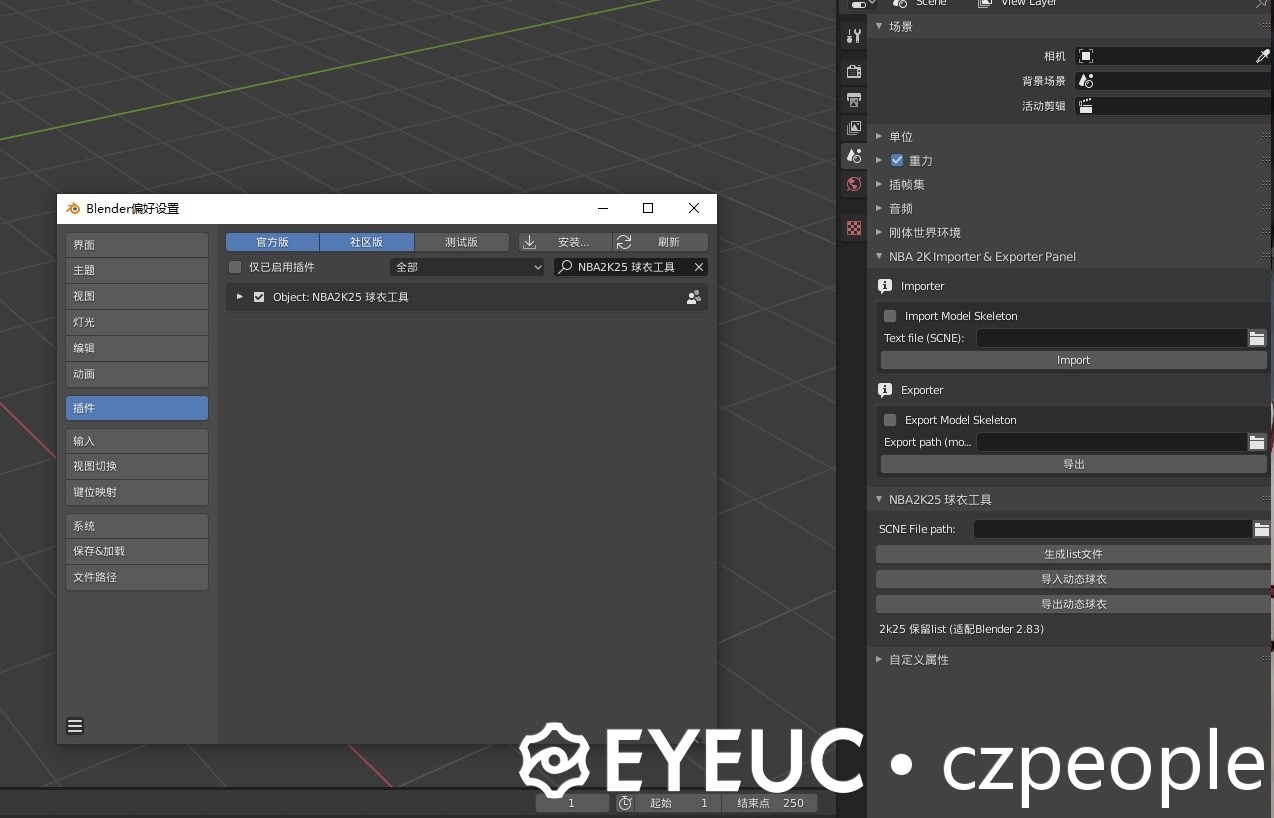Click the drag grip of the 音频 panel
The image size is (1274, 818).
tap(1265, 208)
